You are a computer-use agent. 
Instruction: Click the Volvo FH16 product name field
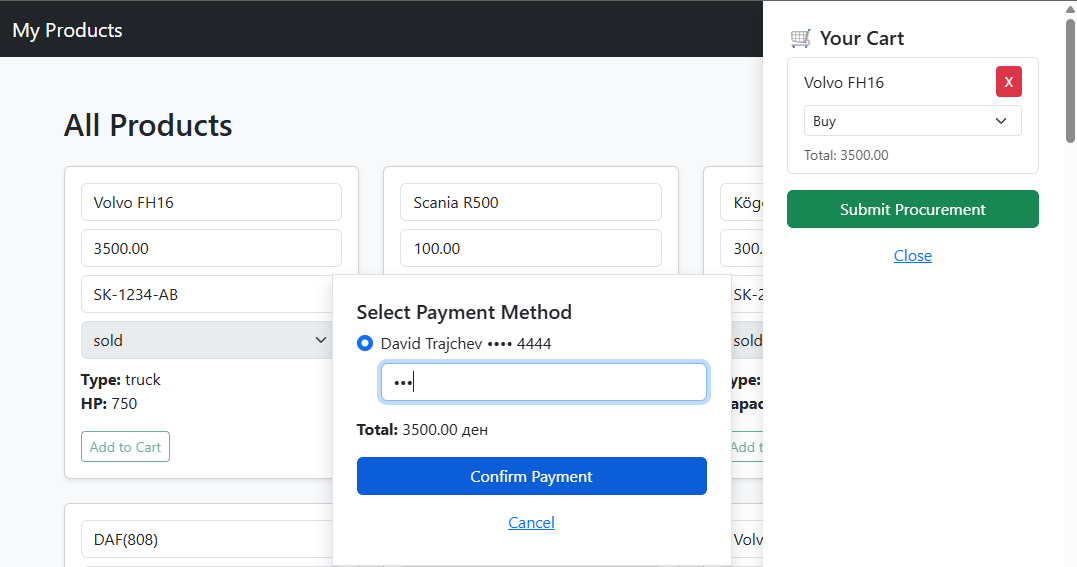pos(210,202)
